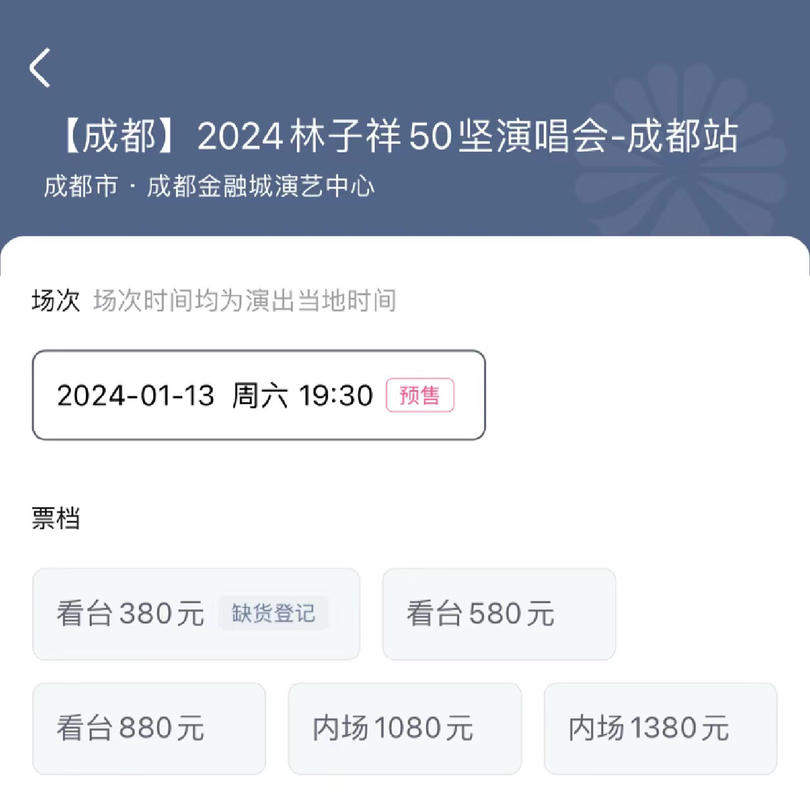Tap the venue 成都金融城演艺中心

[x=261, y=186]
